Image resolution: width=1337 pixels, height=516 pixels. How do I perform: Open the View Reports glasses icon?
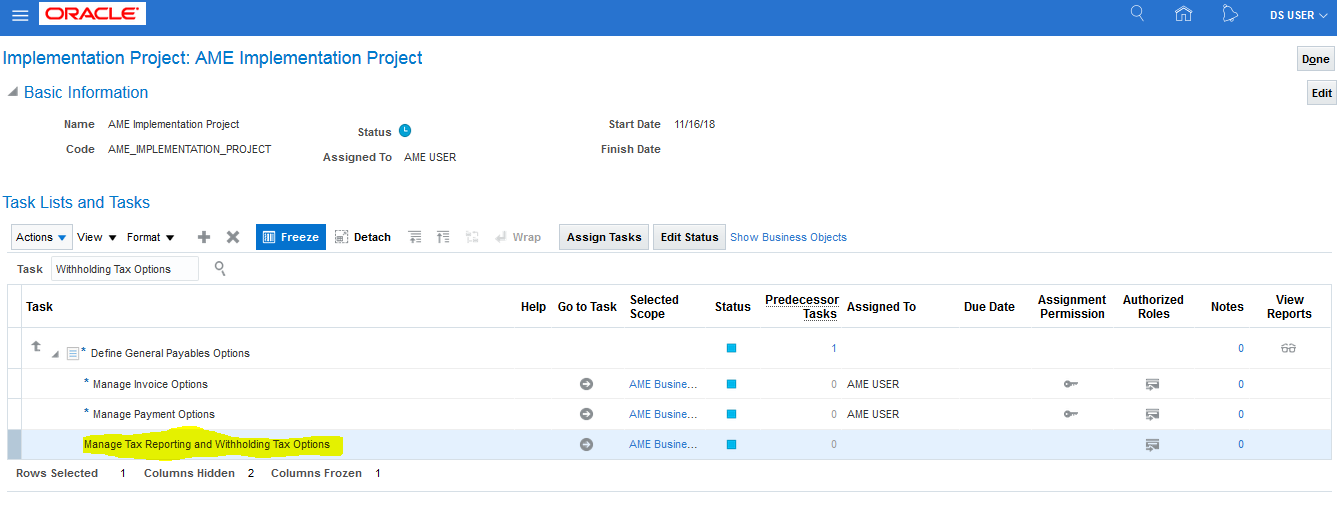(1288, 348)
